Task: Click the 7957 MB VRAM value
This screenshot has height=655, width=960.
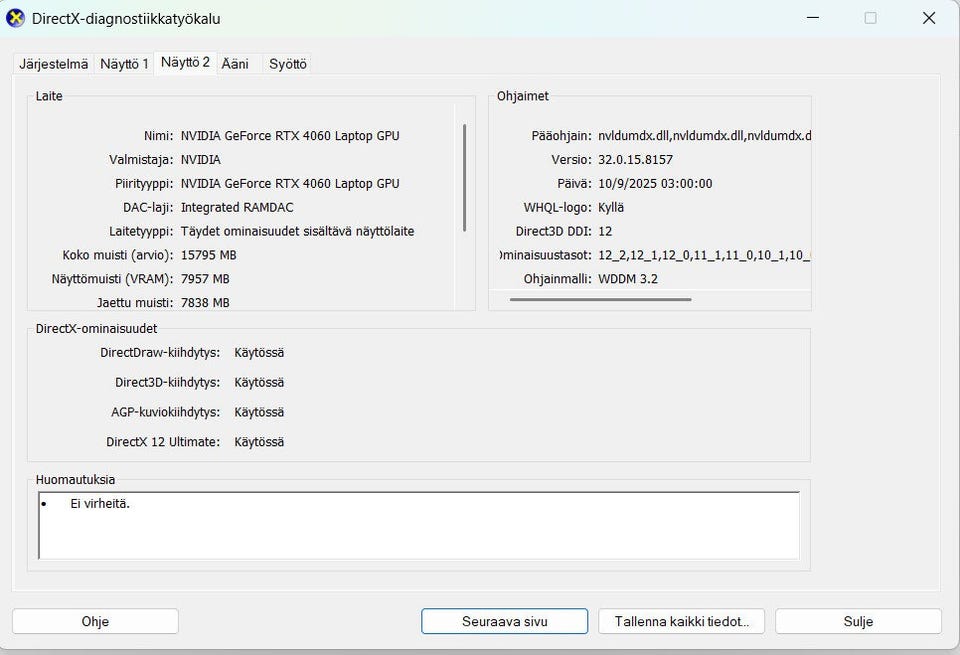Action: tap(205, 279)
